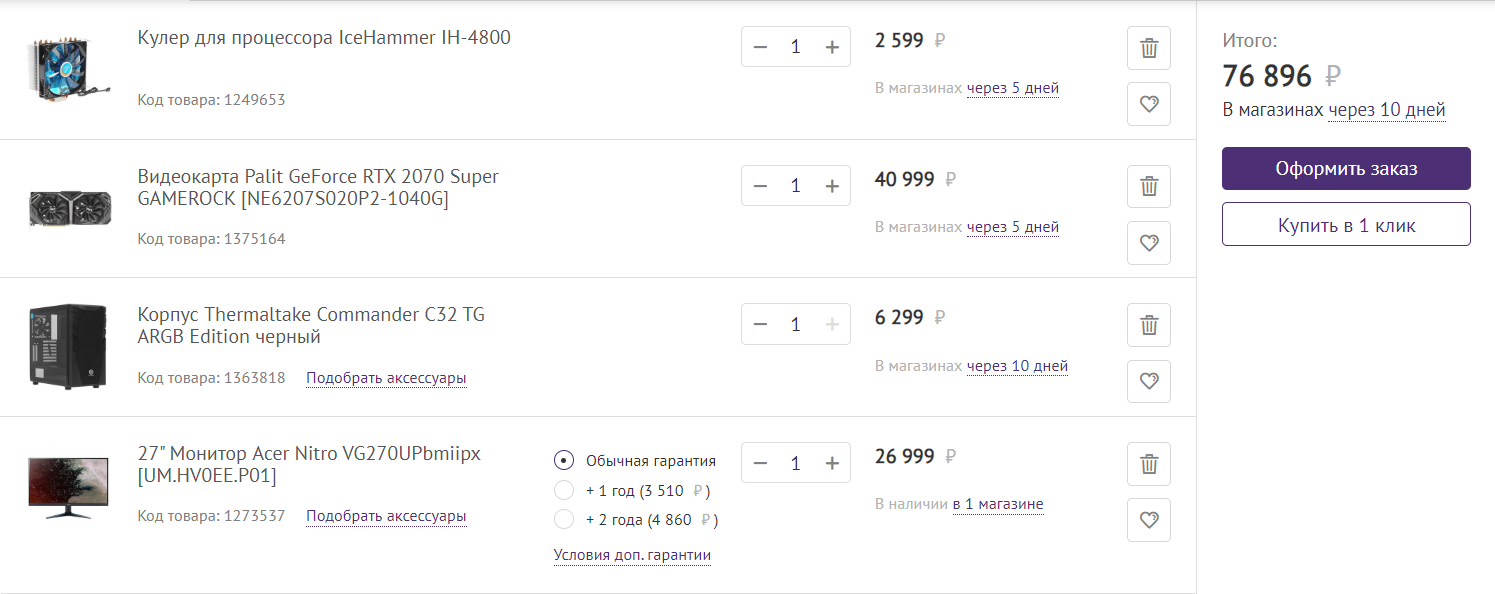Remove Acer Nitro monitor from cart

pyautogui.click(x=1149, y=464)
